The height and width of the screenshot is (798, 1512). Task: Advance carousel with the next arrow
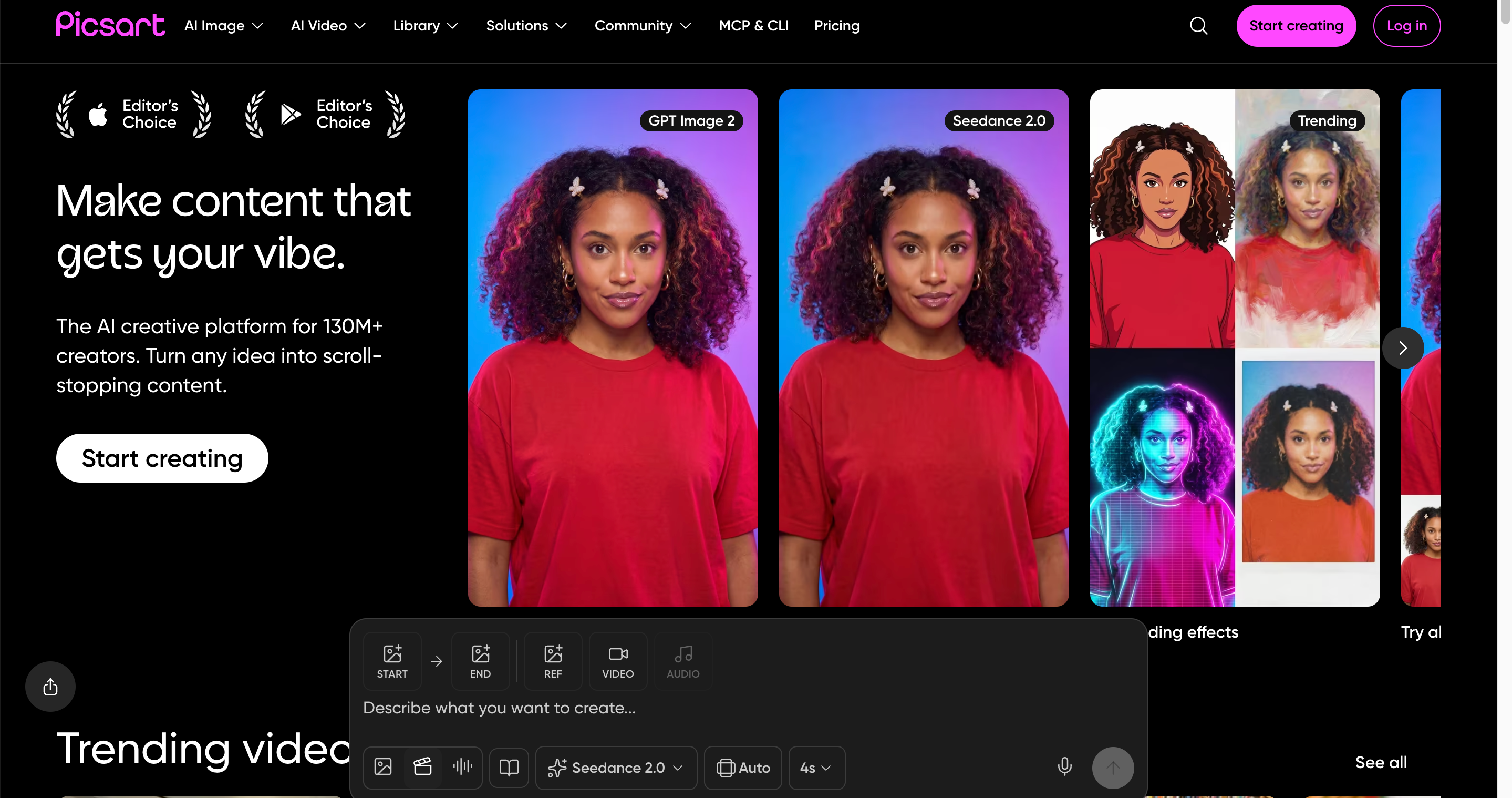(x=1403, y=348)
